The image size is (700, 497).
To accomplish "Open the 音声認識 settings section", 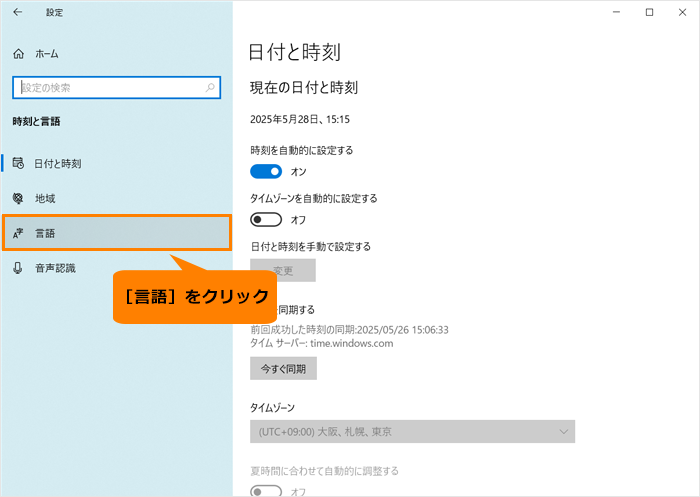I will [117, 268].
